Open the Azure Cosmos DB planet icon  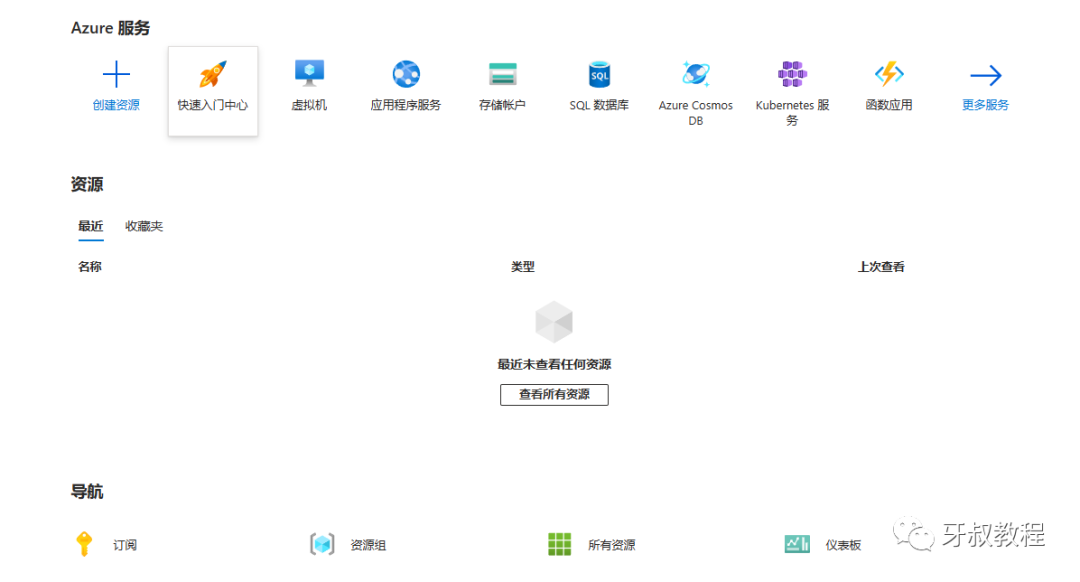point(696,74)
